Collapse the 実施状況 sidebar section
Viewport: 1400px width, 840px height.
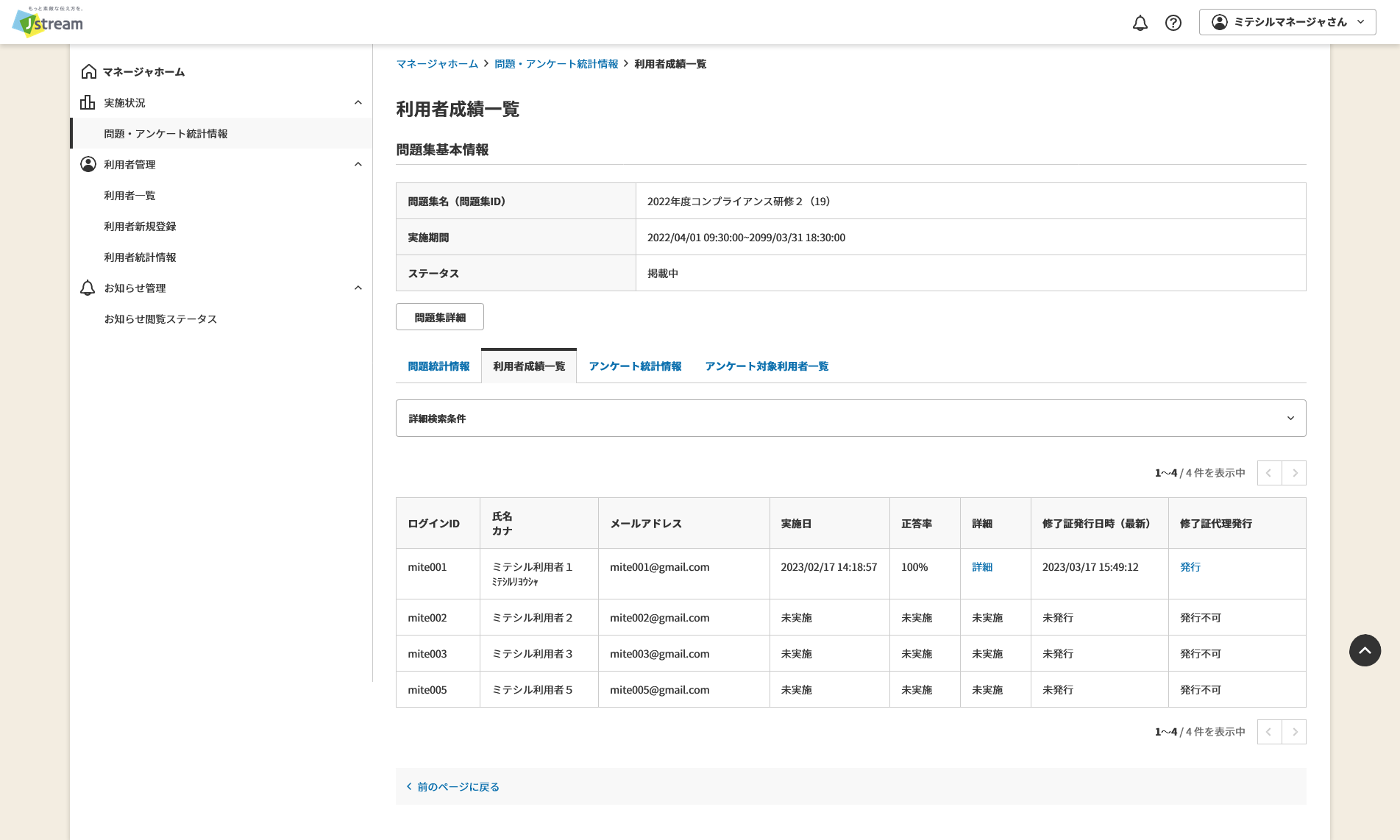(358, 102)
